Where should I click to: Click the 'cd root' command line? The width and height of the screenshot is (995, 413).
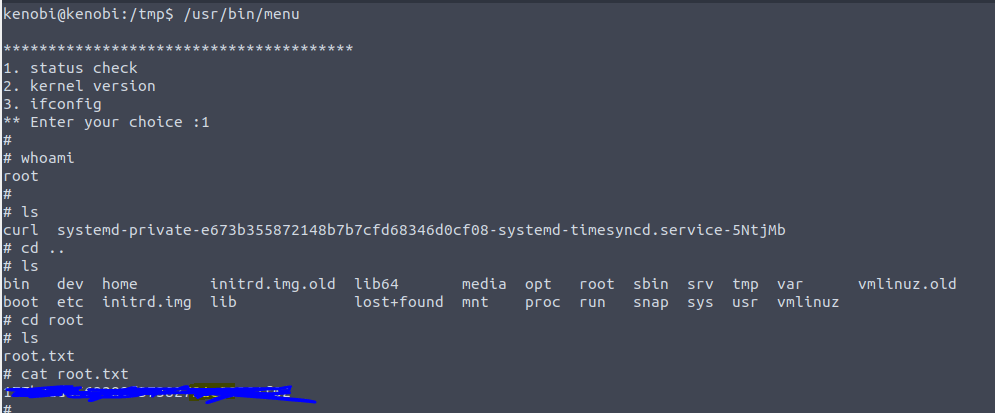click(44, 320)
